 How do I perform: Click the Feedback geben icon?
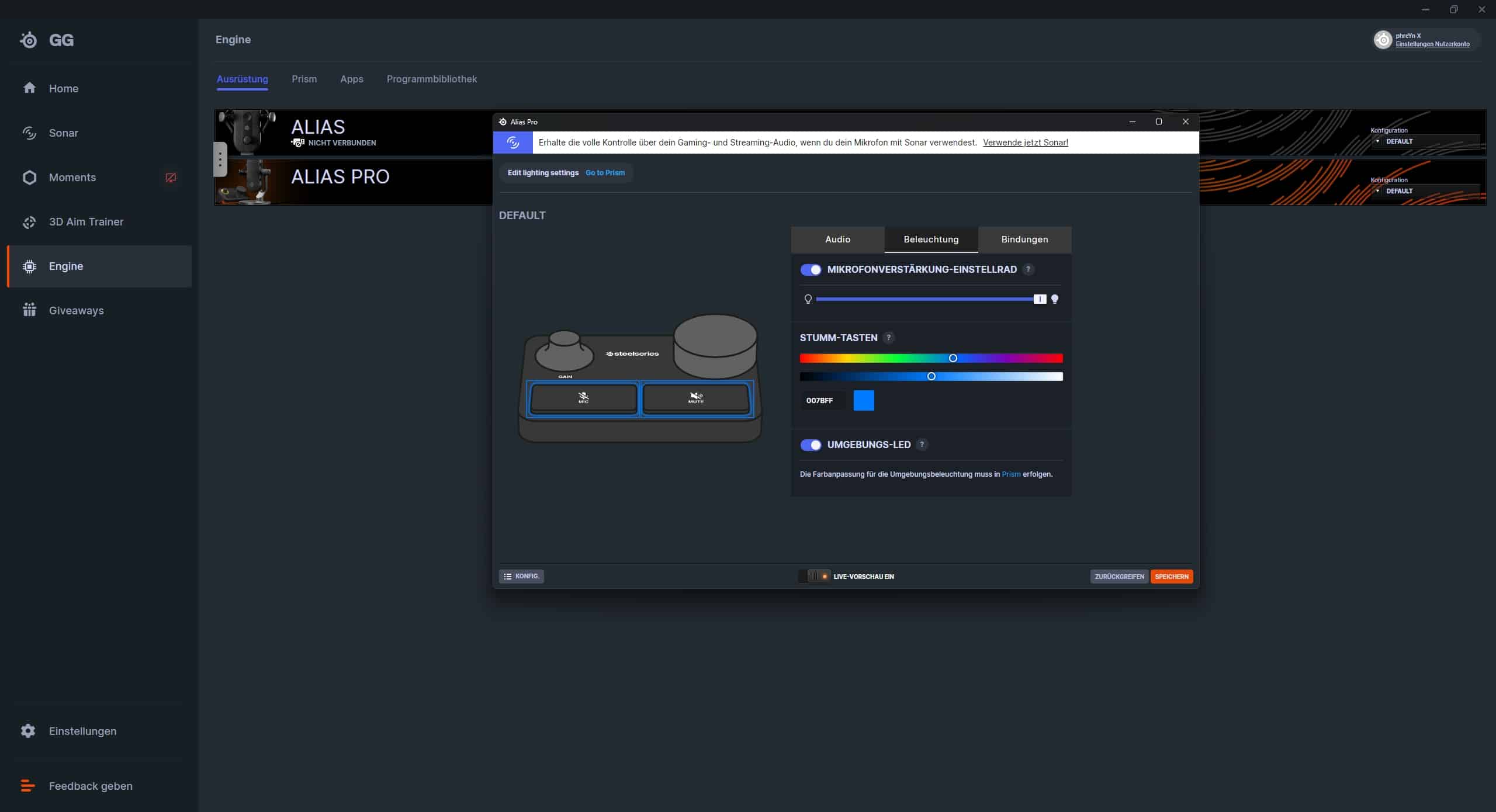coord(28,786)
